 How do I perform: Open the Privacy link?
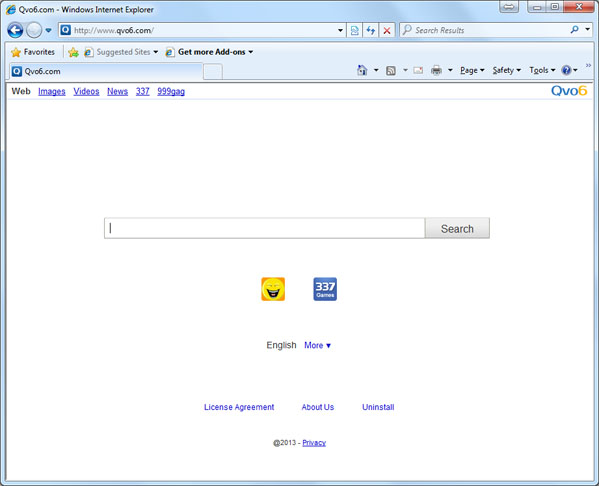click(314, 443)
